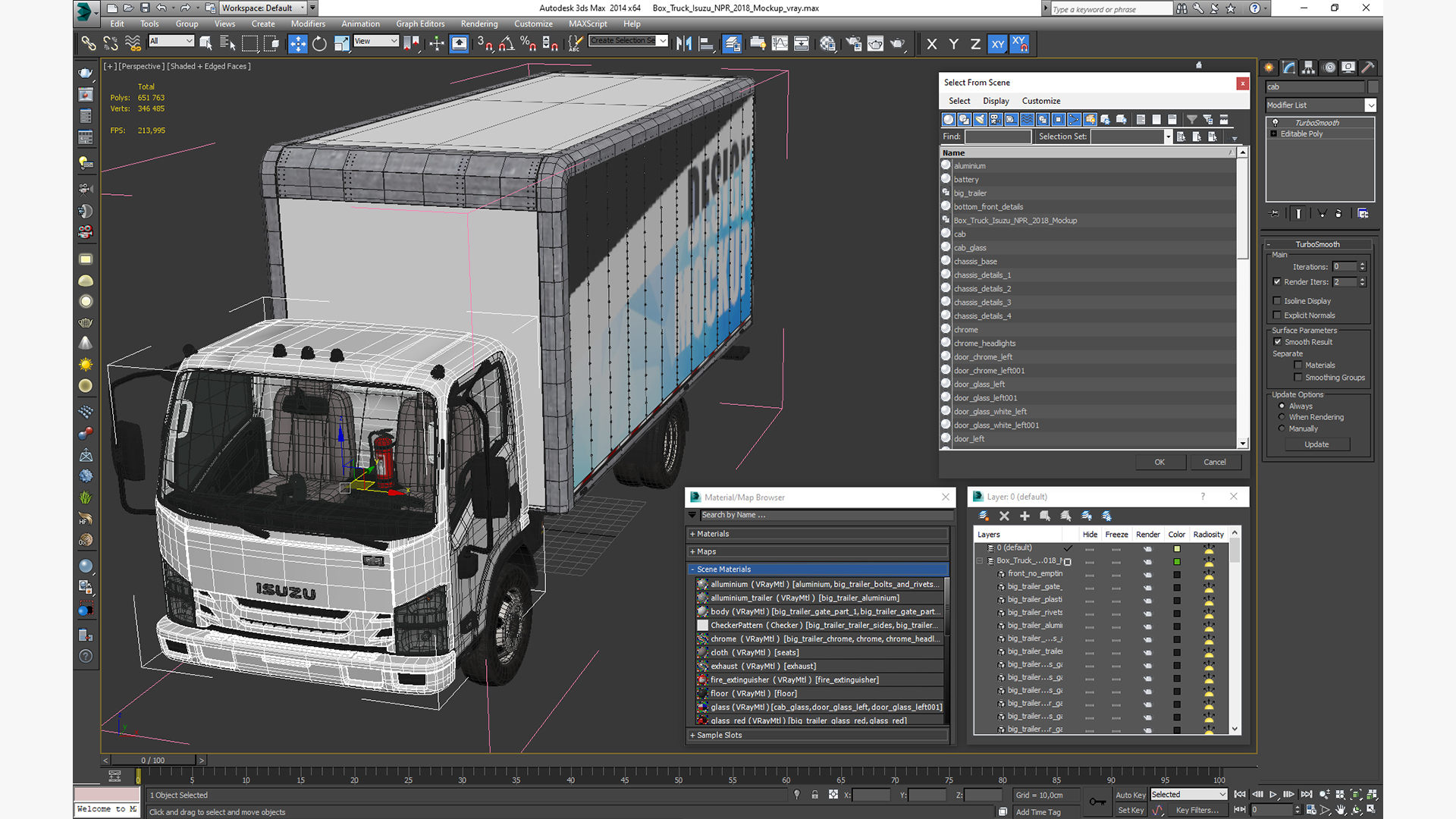Collapse the Scene Materials group
Image resolution: width=1456 pixels, height=819 pixels.
tap(817, 570)
